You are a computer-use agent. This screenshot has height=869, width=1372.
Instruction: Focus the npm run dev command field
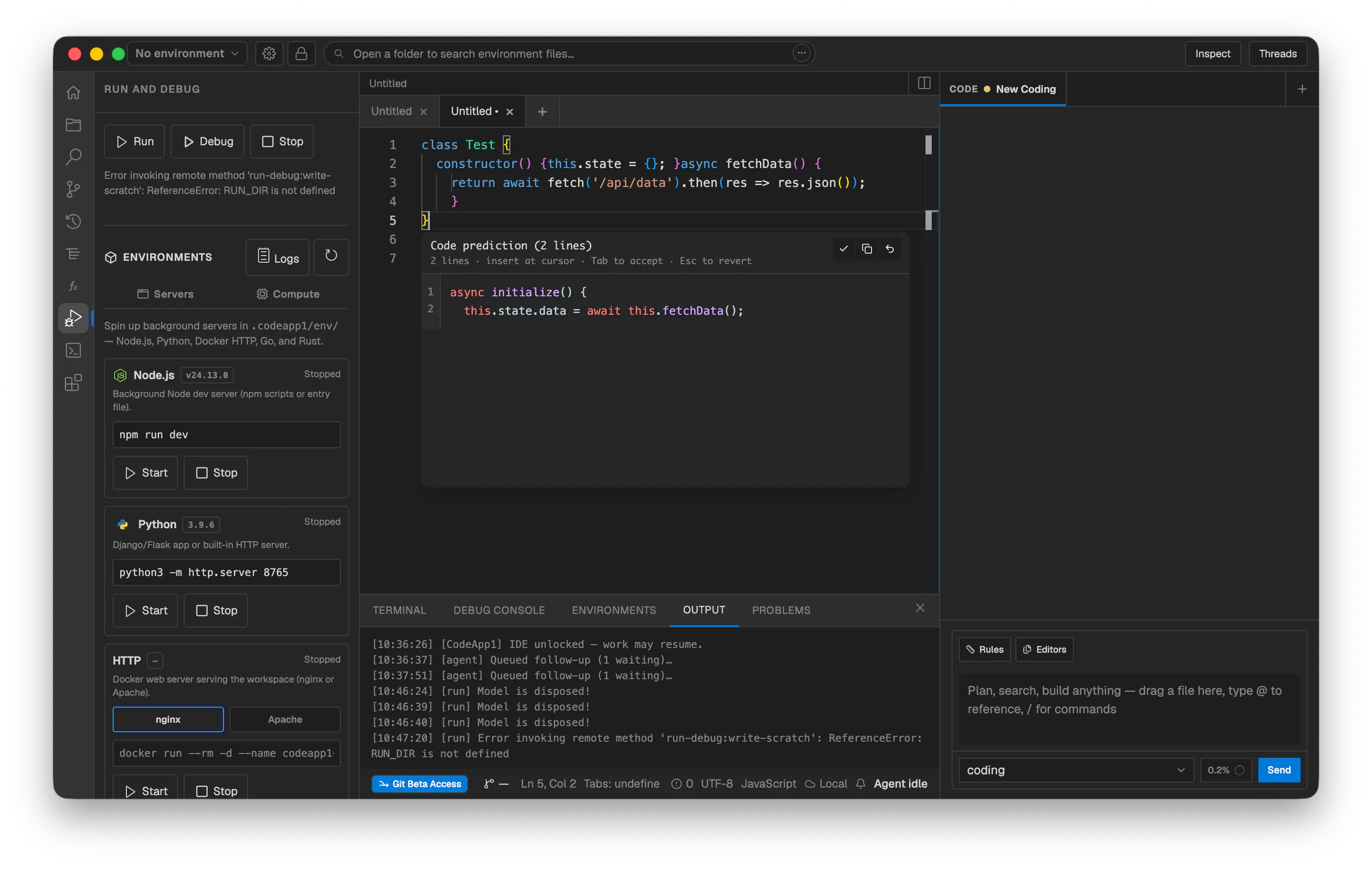(x=226, y=434)
